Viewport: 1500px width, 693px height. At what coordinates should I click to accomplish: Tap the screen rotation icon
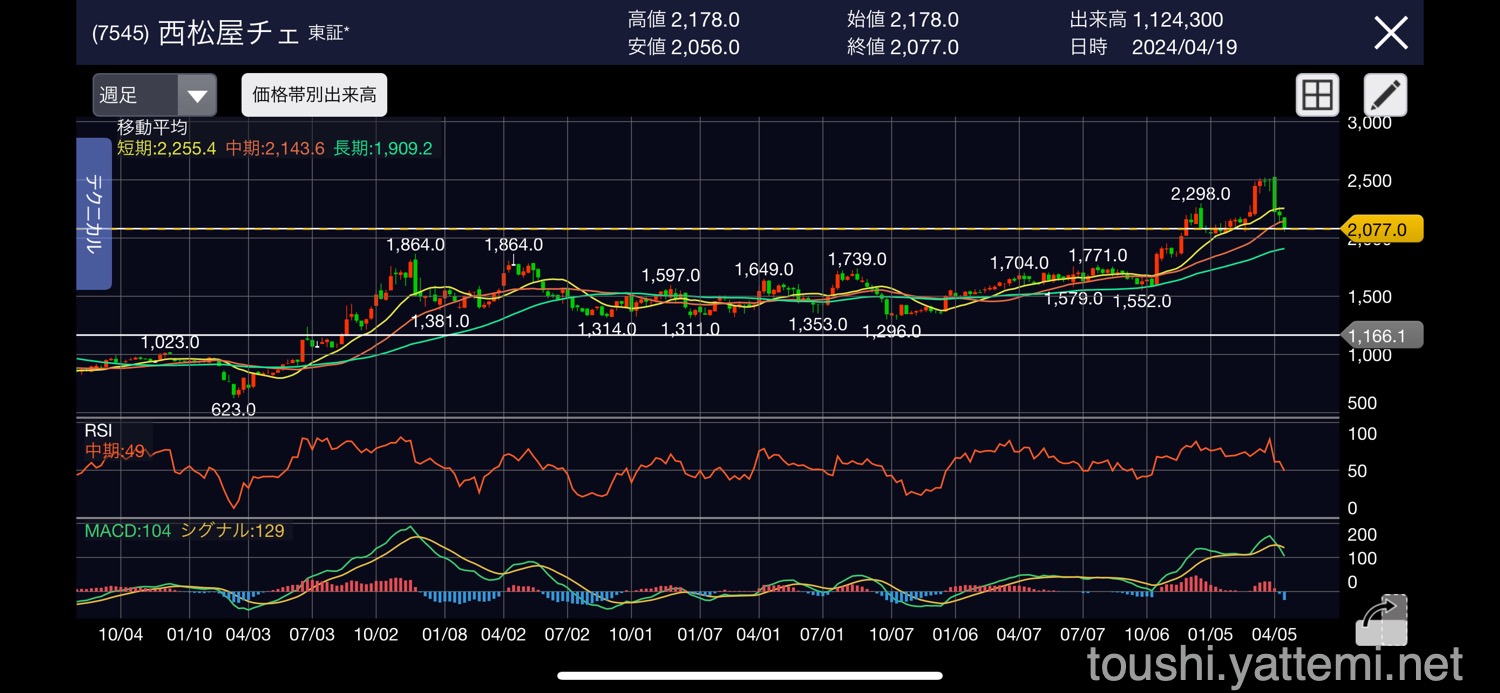pyautogui.click(x=1381, y=620)
